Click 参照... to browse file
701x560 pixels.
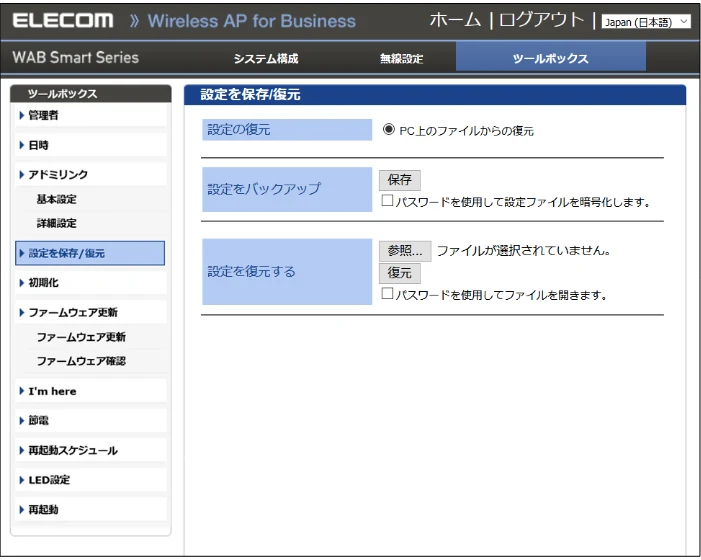tap(405, 251)
